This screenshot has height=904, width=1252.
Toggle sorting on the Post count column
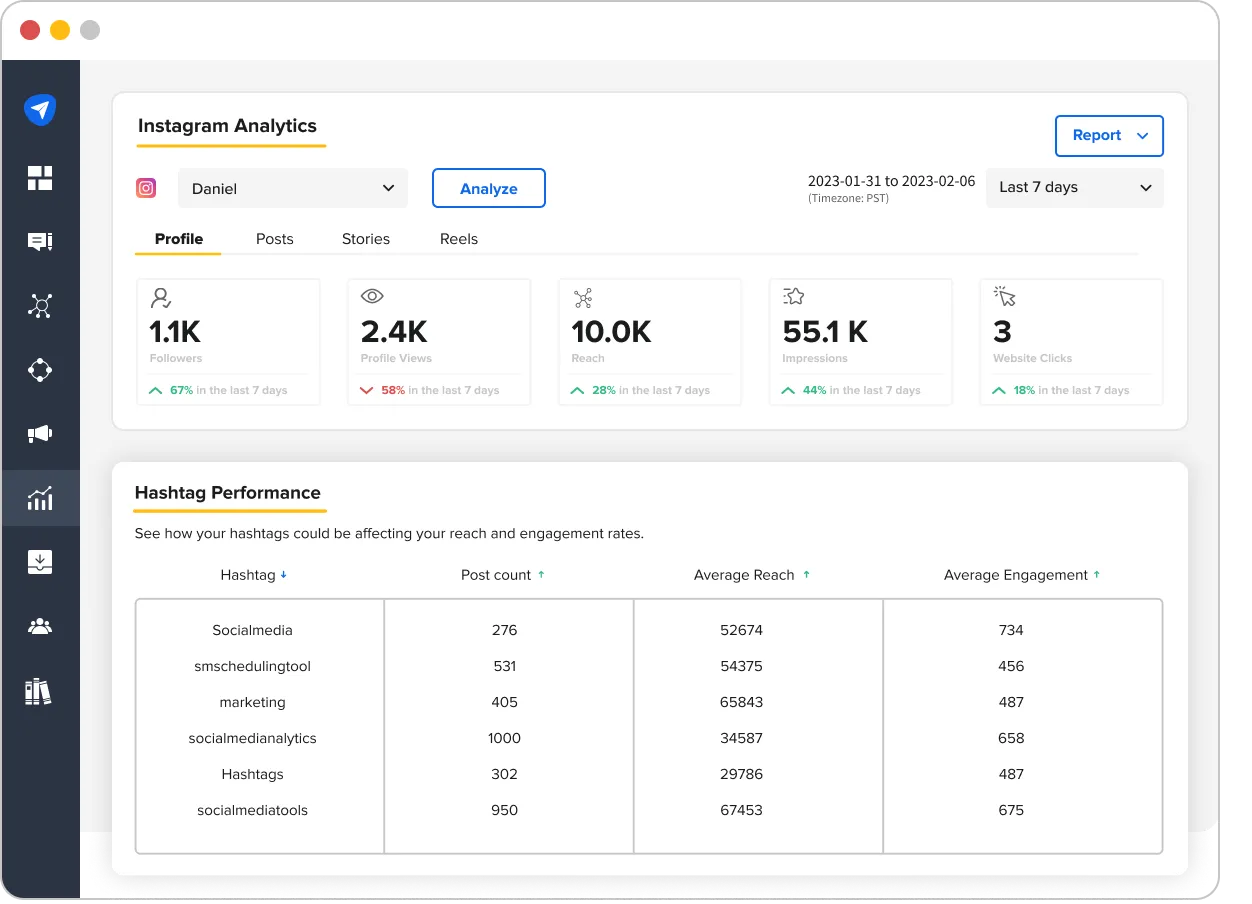504,575
